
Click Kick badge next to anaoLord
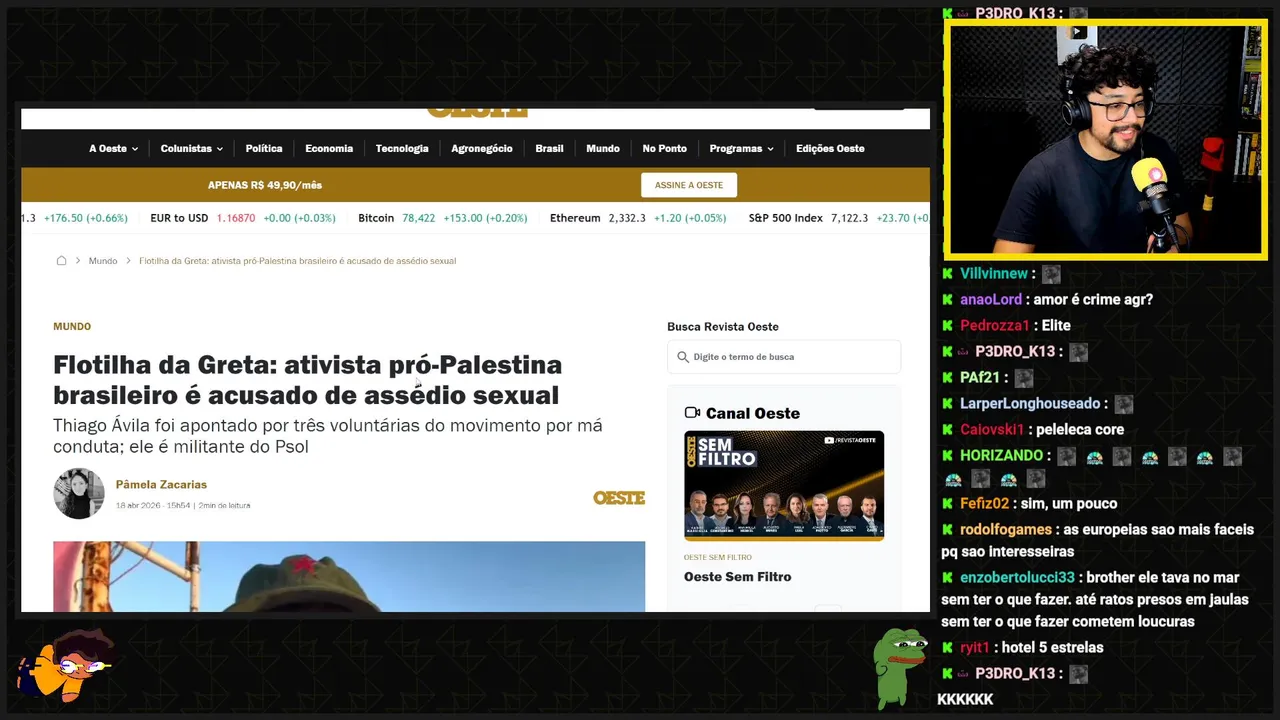coord(947,299)
